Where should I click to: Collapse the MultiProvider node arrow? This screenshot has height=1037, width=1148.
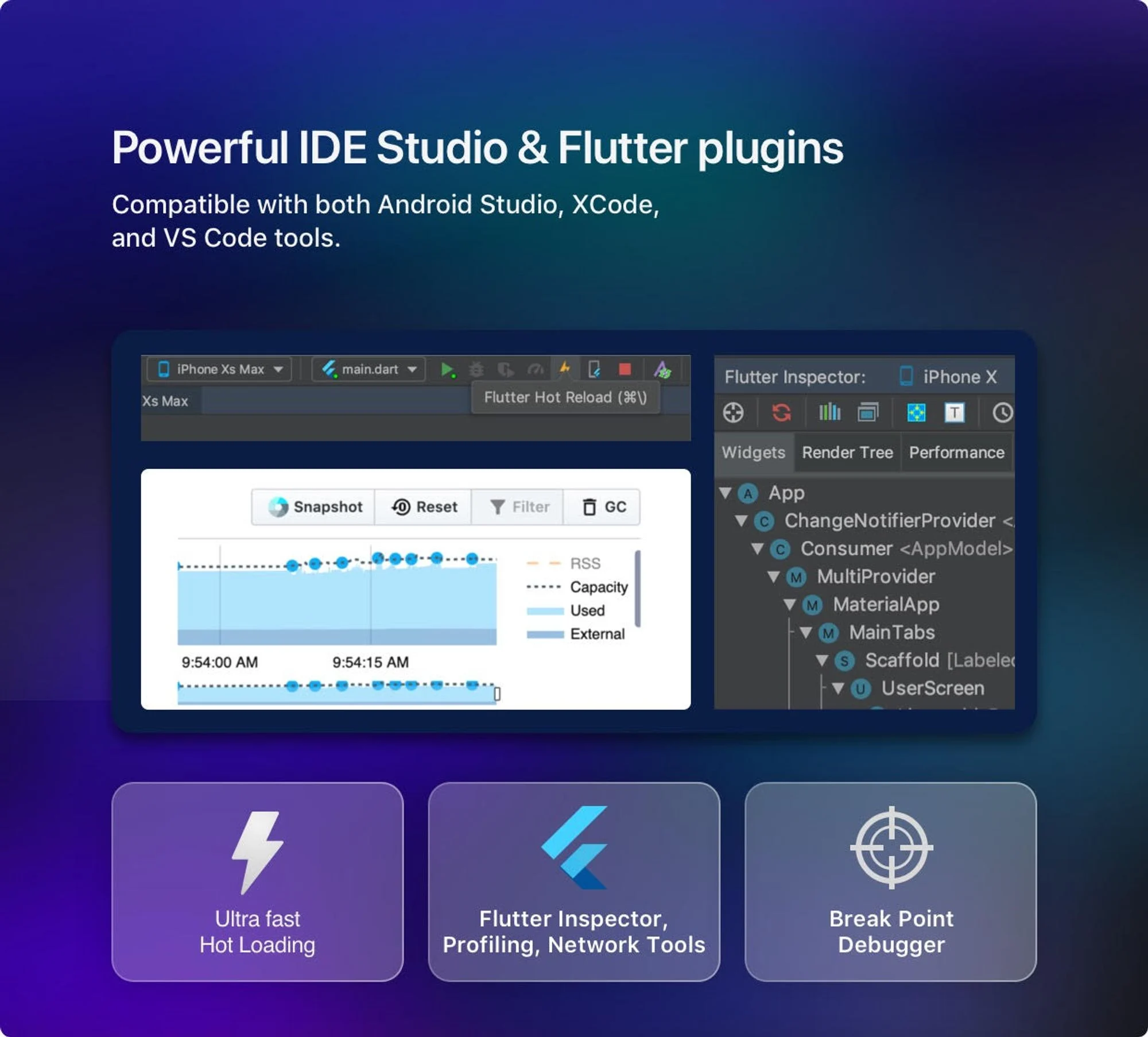773,576
